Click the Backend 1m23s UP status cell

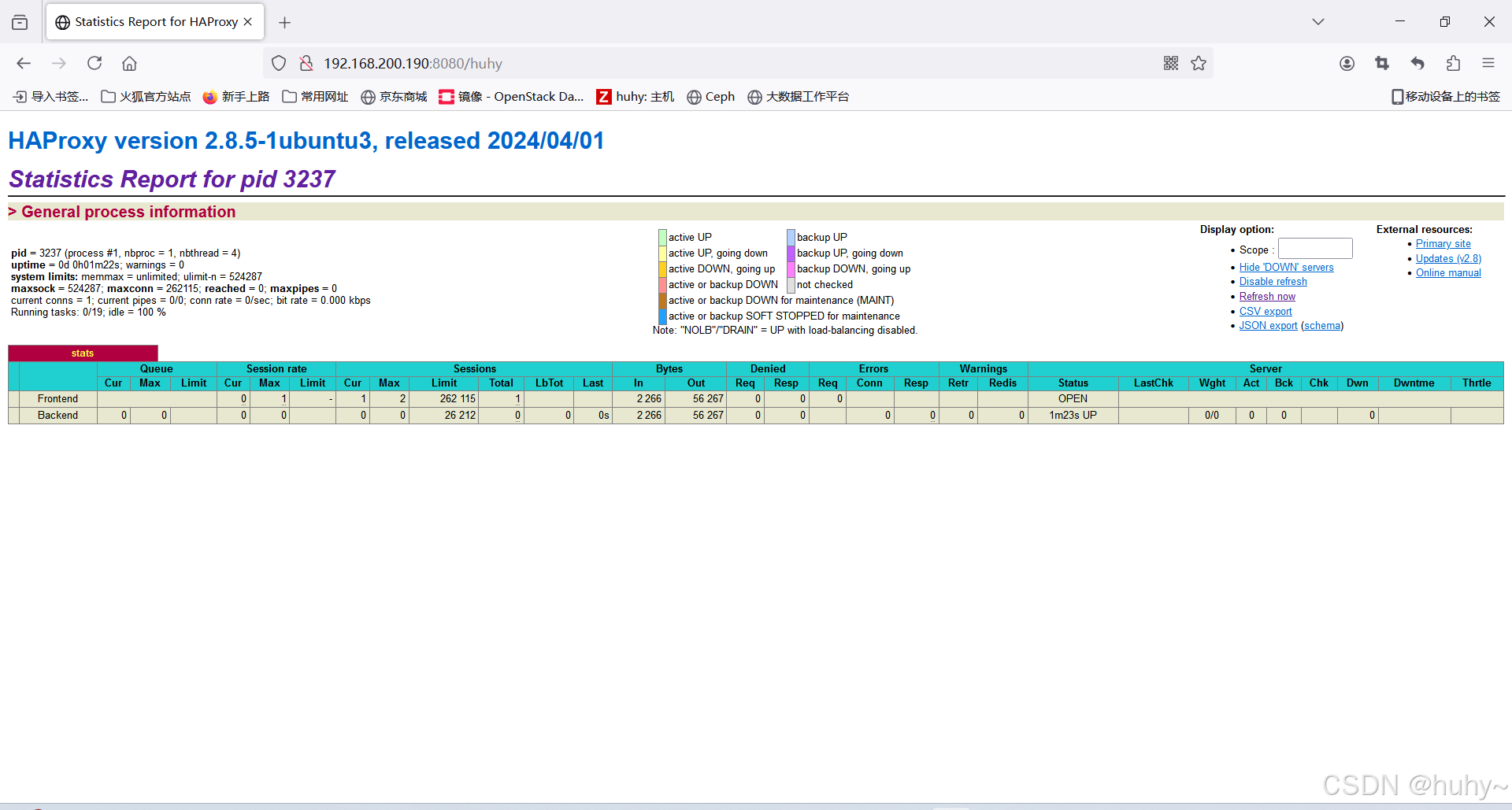[x=1073, y=415]
